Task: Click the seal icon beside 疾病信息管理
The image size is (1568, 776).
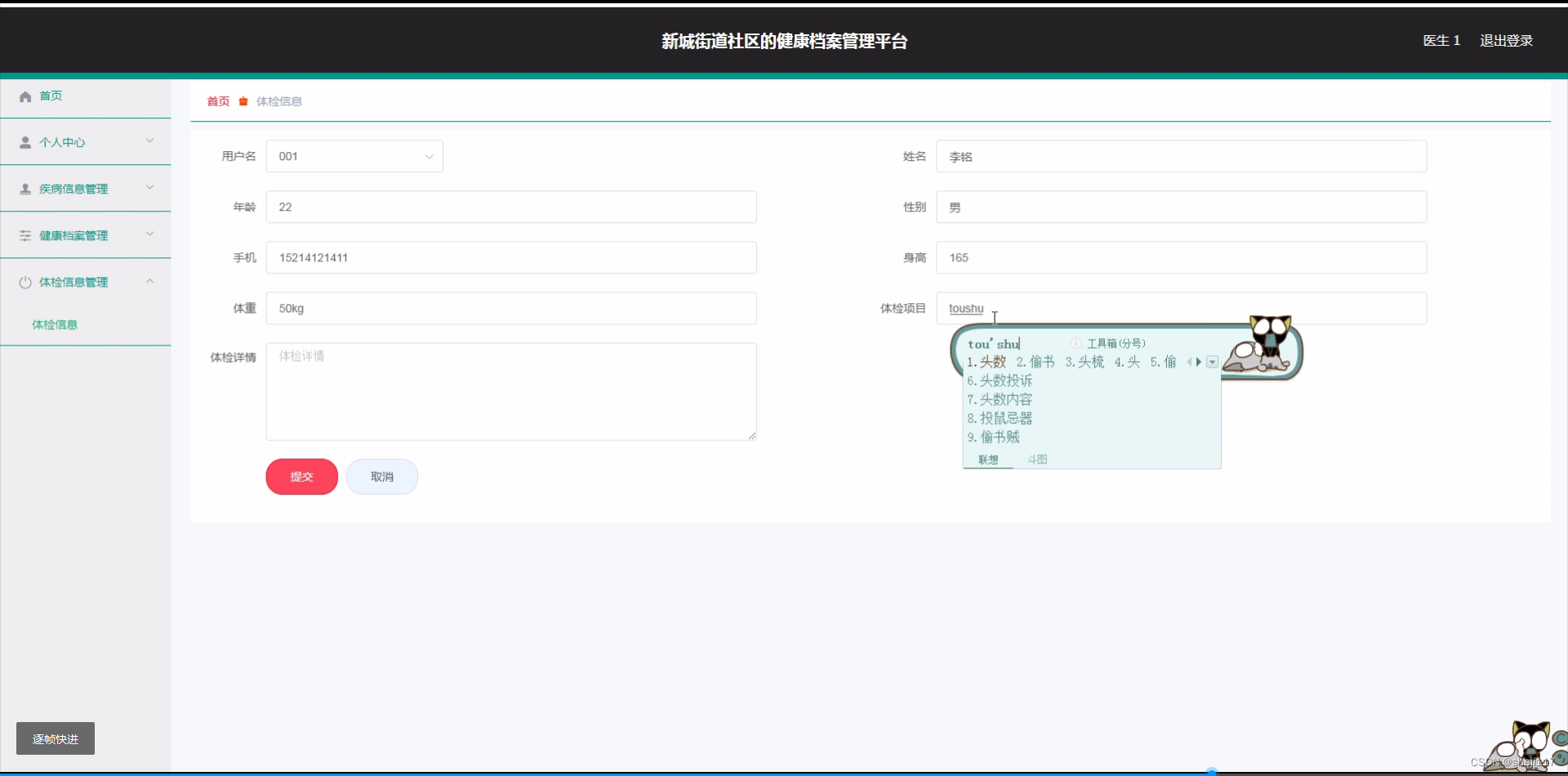Action: (24, 188)
